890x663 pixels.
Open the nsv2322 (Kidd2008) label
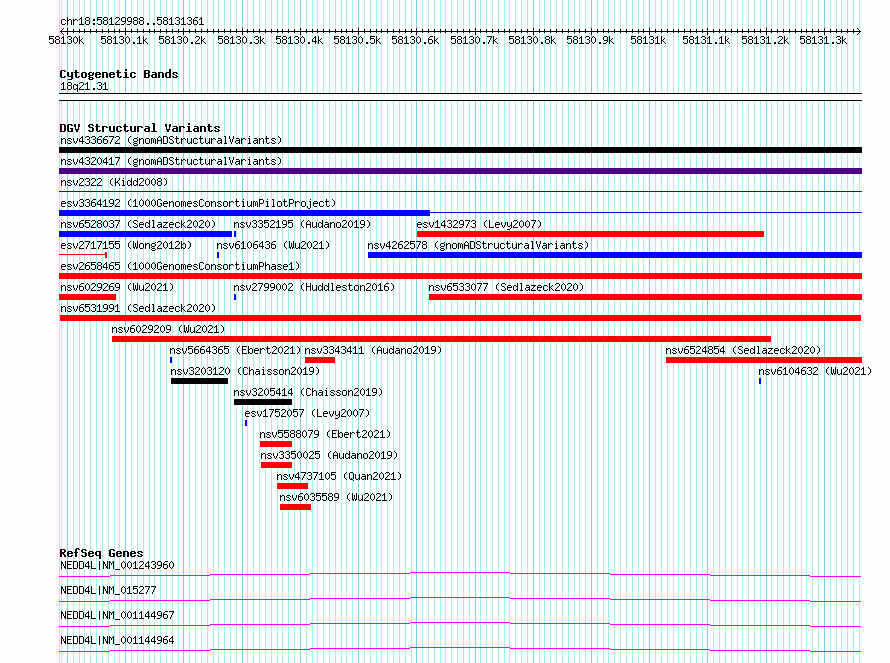coord(114,182)
